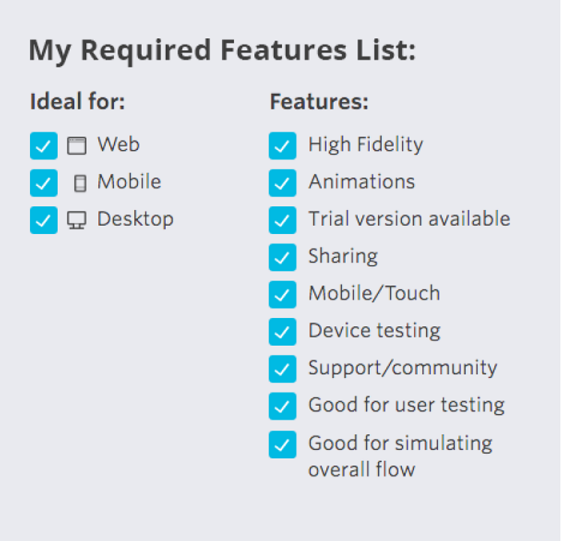Viewport: 561px width, 541px height.
Task: Uncheck Good for simulating overall flow
Action: point(283,445)
